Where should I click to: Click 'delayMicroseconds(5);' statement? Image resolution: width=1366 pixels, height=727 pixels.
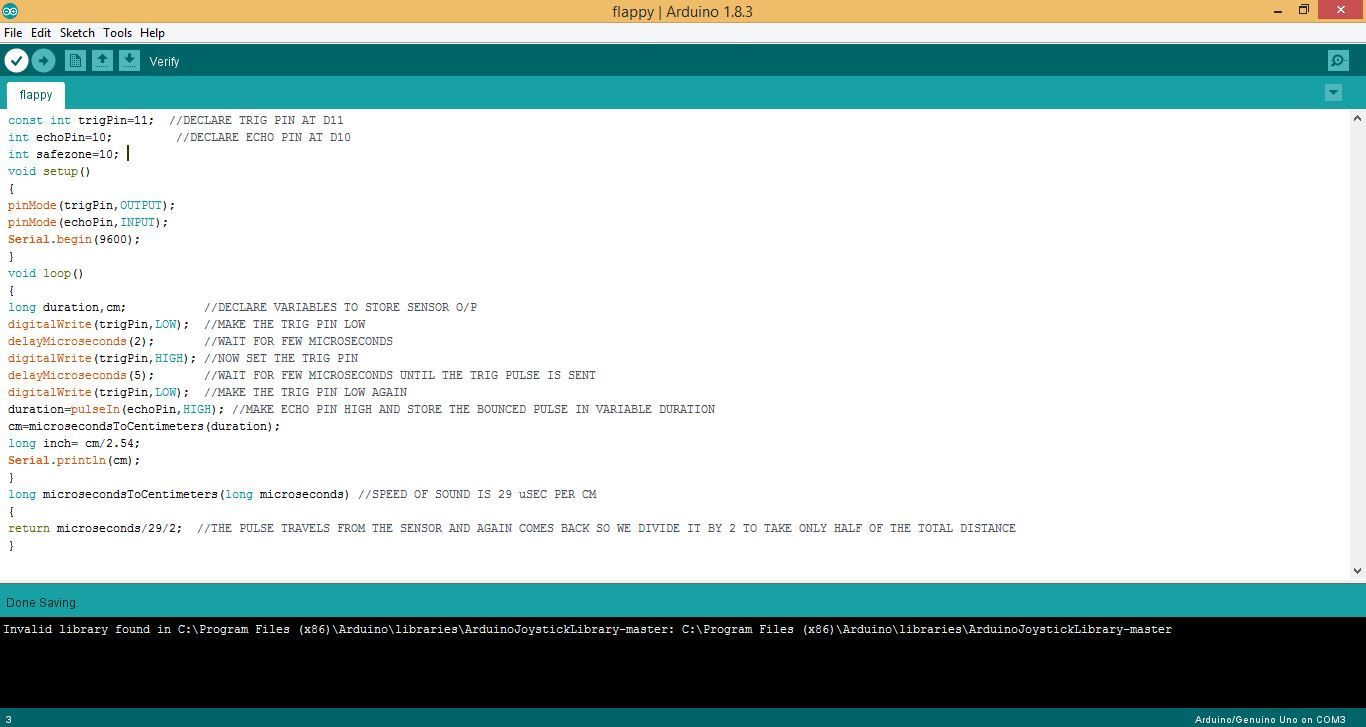[x=81, y=375]
